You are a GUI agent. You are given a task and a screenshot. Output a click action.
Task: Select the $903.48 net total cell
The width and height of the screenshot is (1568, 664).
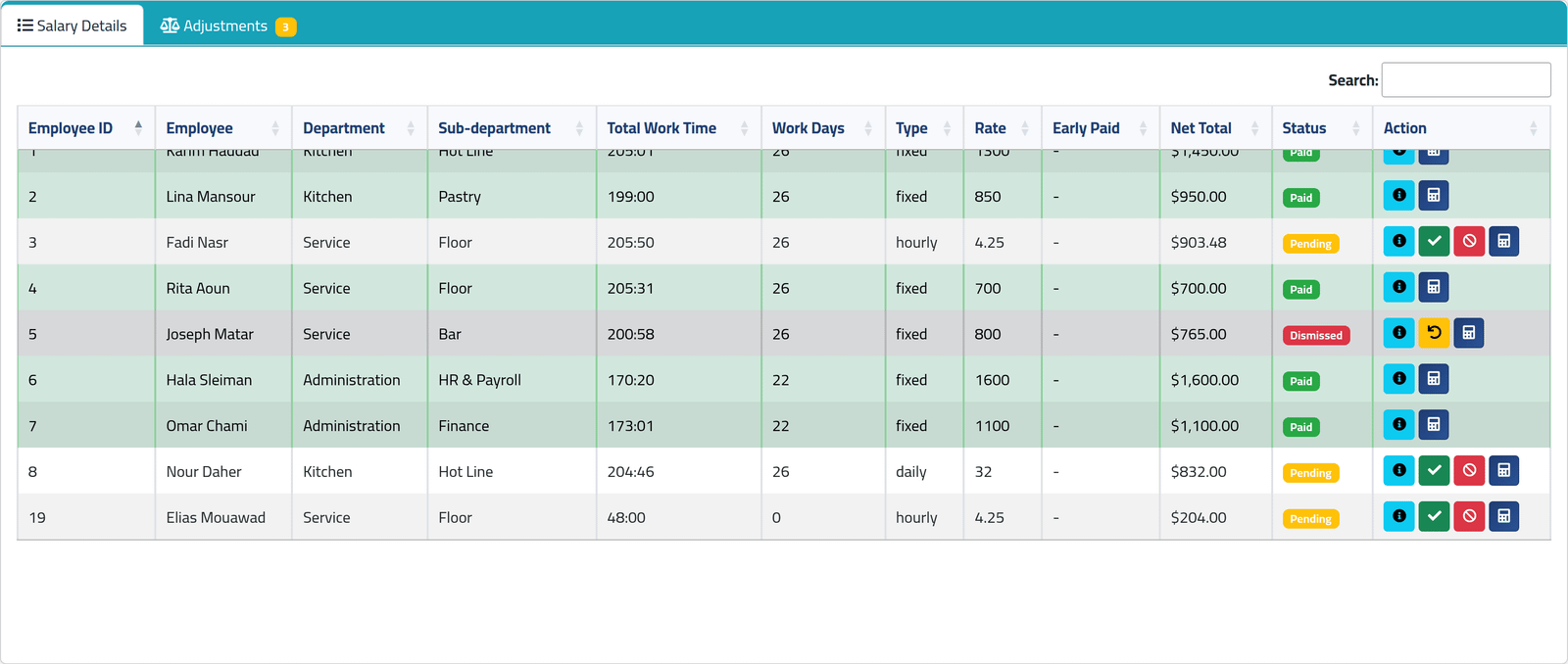1215,242
